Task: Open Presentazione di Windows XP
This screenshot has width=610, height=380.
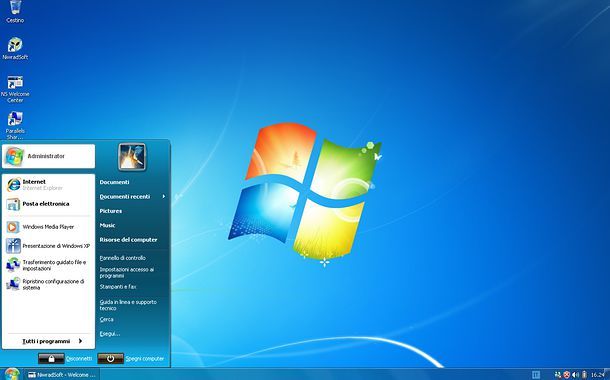Action: click(x=48, y=246)
